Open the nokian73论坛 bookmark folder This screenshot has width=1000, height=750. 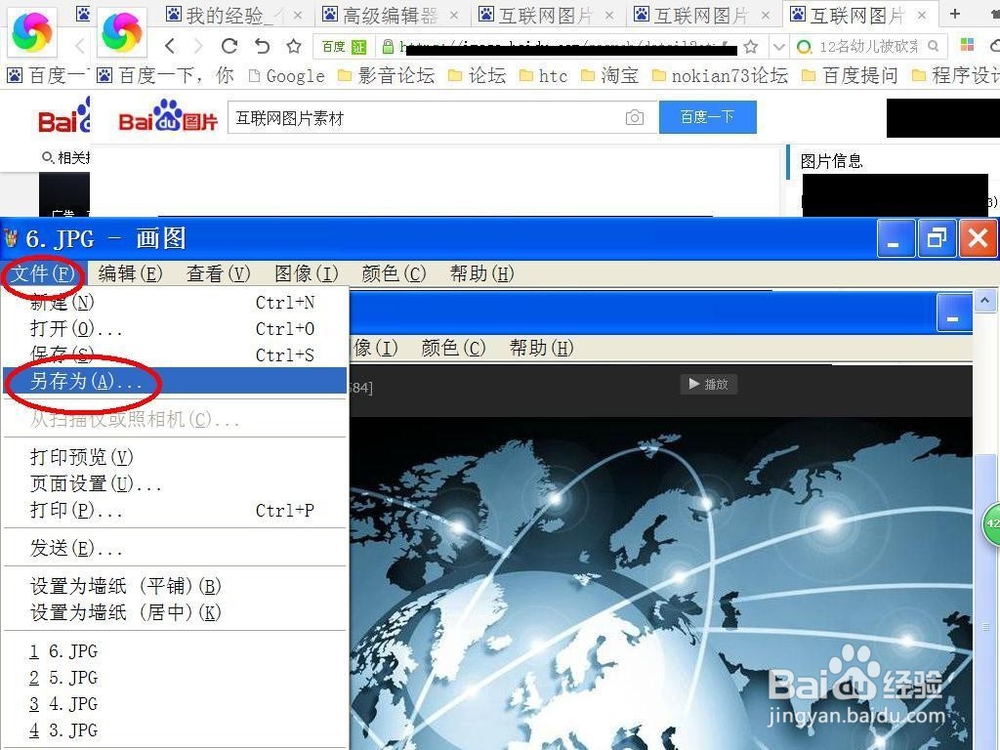click(x=720, y=76)
